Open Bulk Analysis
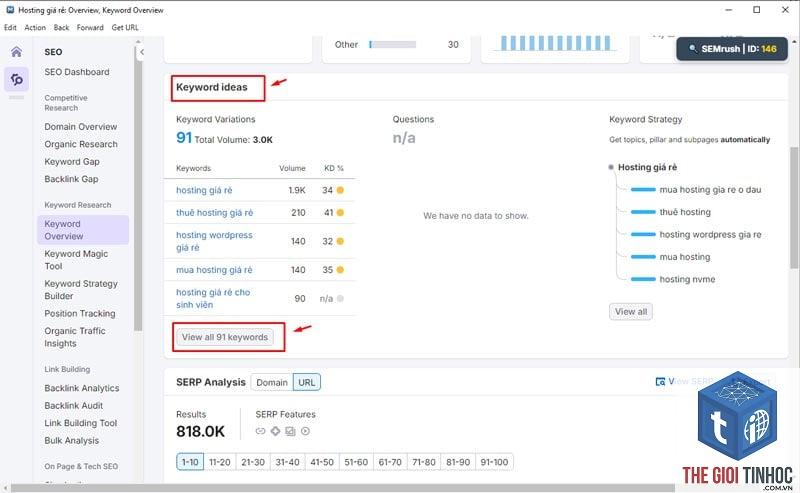 [x=71, y=440]
